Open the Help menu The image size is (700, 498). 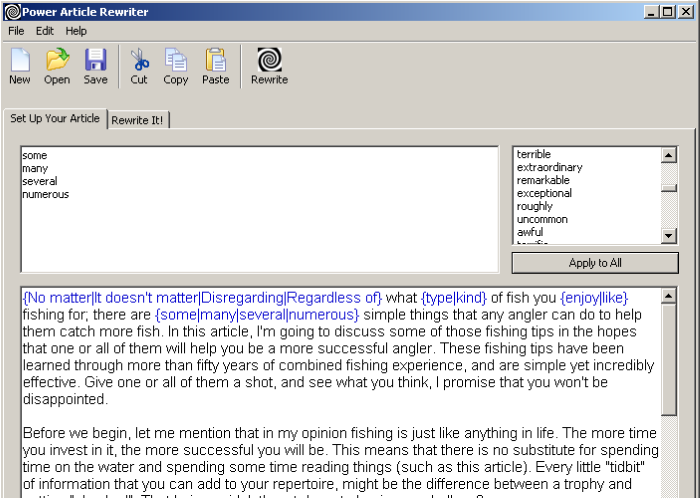76,31
